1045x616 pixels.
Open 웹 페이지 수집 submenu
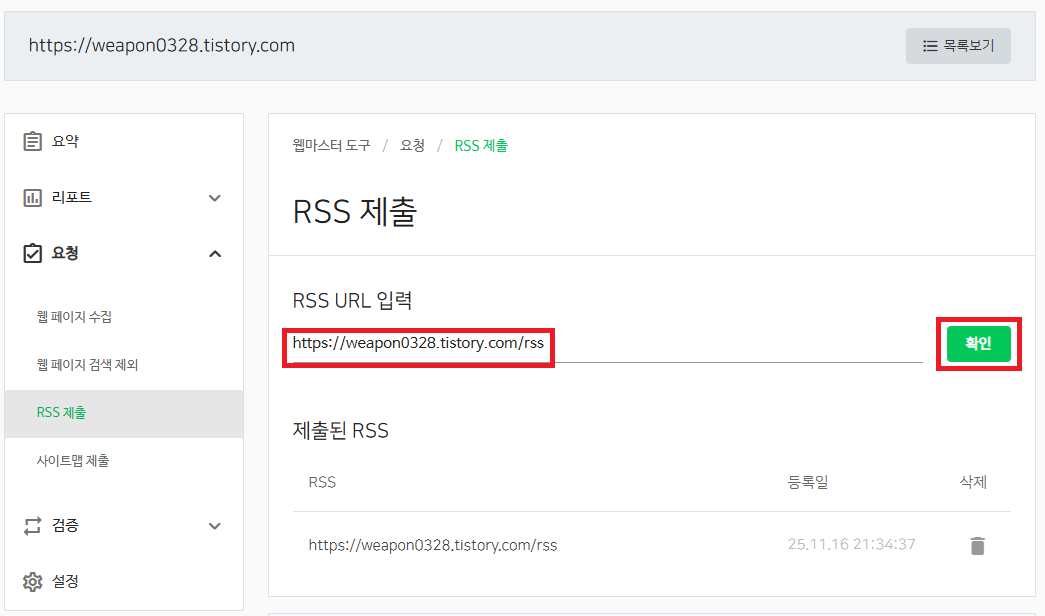[x=74, y=317]
